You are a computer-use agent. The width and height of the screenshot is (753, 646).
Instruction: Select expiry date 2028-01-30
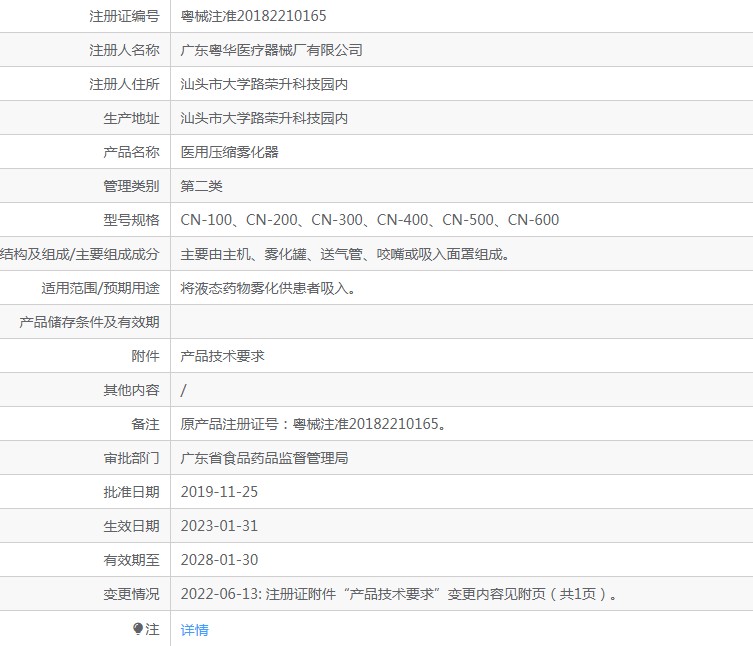pyautogui.click(x=219, y=560)
